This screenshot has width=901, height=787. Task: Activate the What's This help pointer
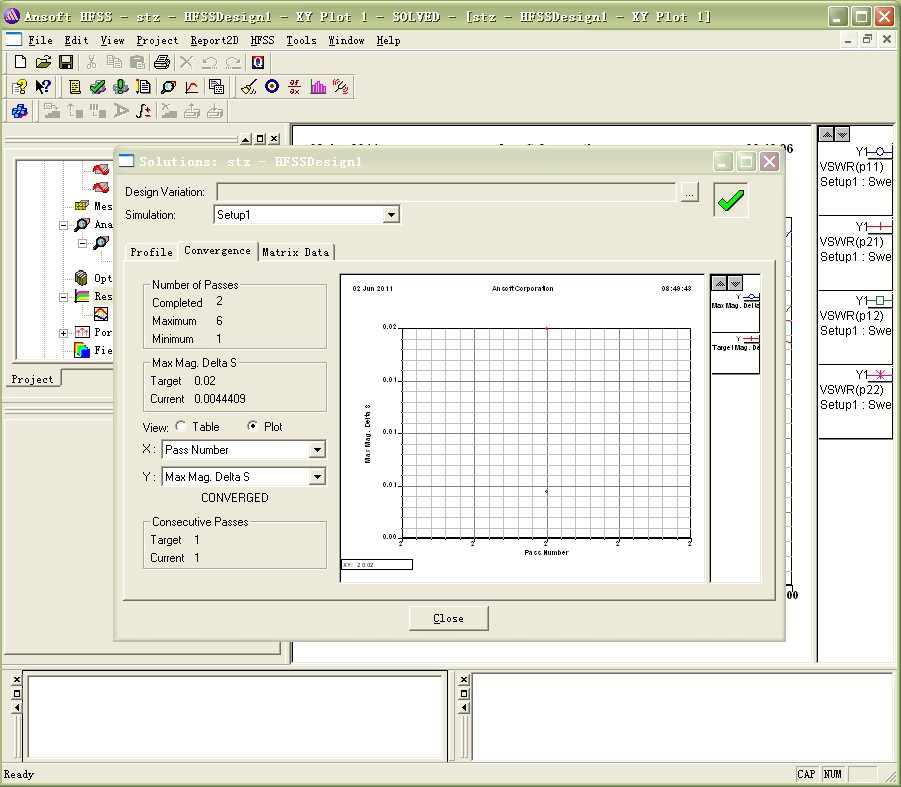point(43,87)
